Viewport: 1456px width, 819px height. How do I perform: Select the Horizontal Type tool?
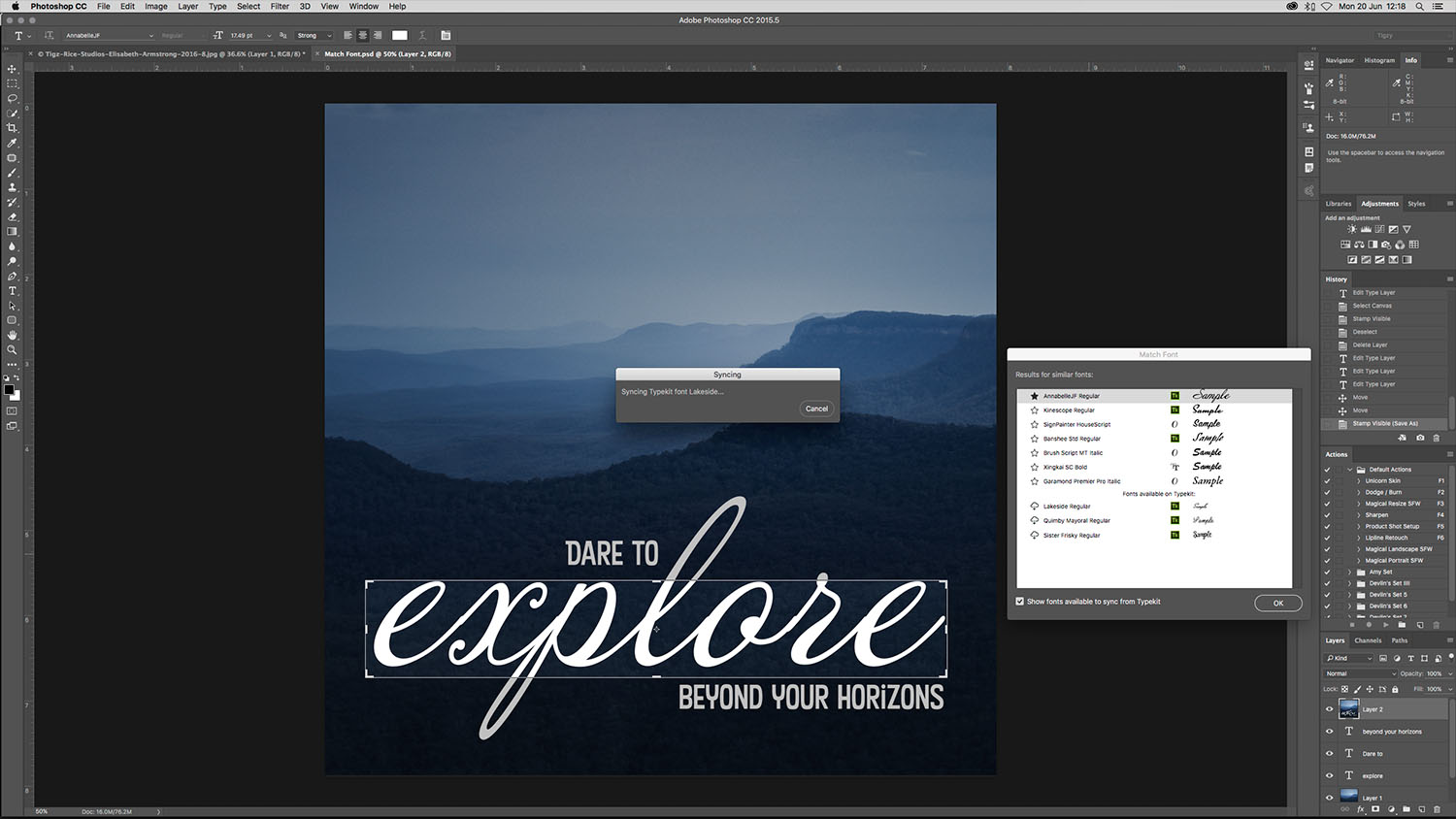coord(12,291)
